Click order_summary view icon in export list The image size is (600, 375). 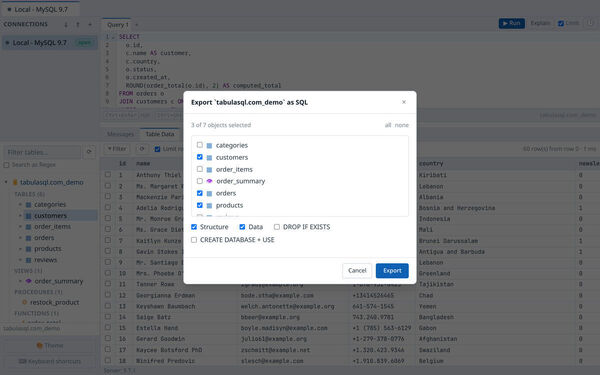coord(209,181)
